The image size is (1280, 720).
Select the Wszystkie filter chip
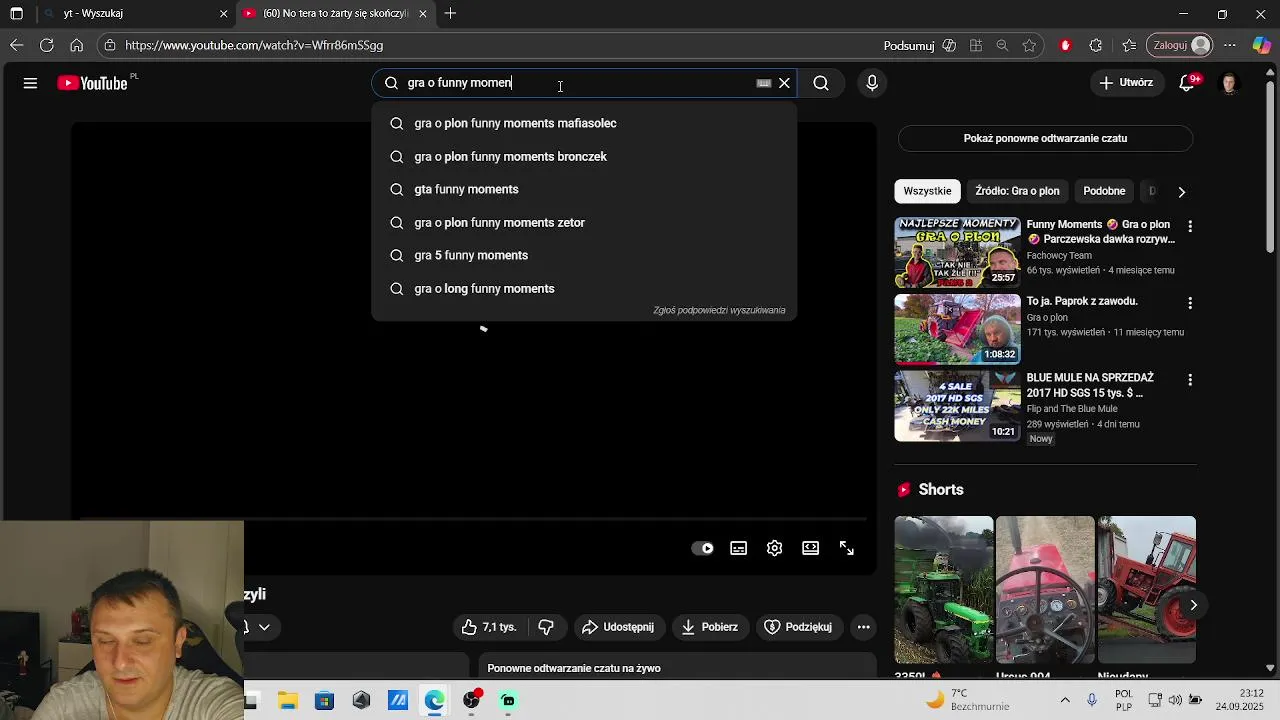pos(927,191)
